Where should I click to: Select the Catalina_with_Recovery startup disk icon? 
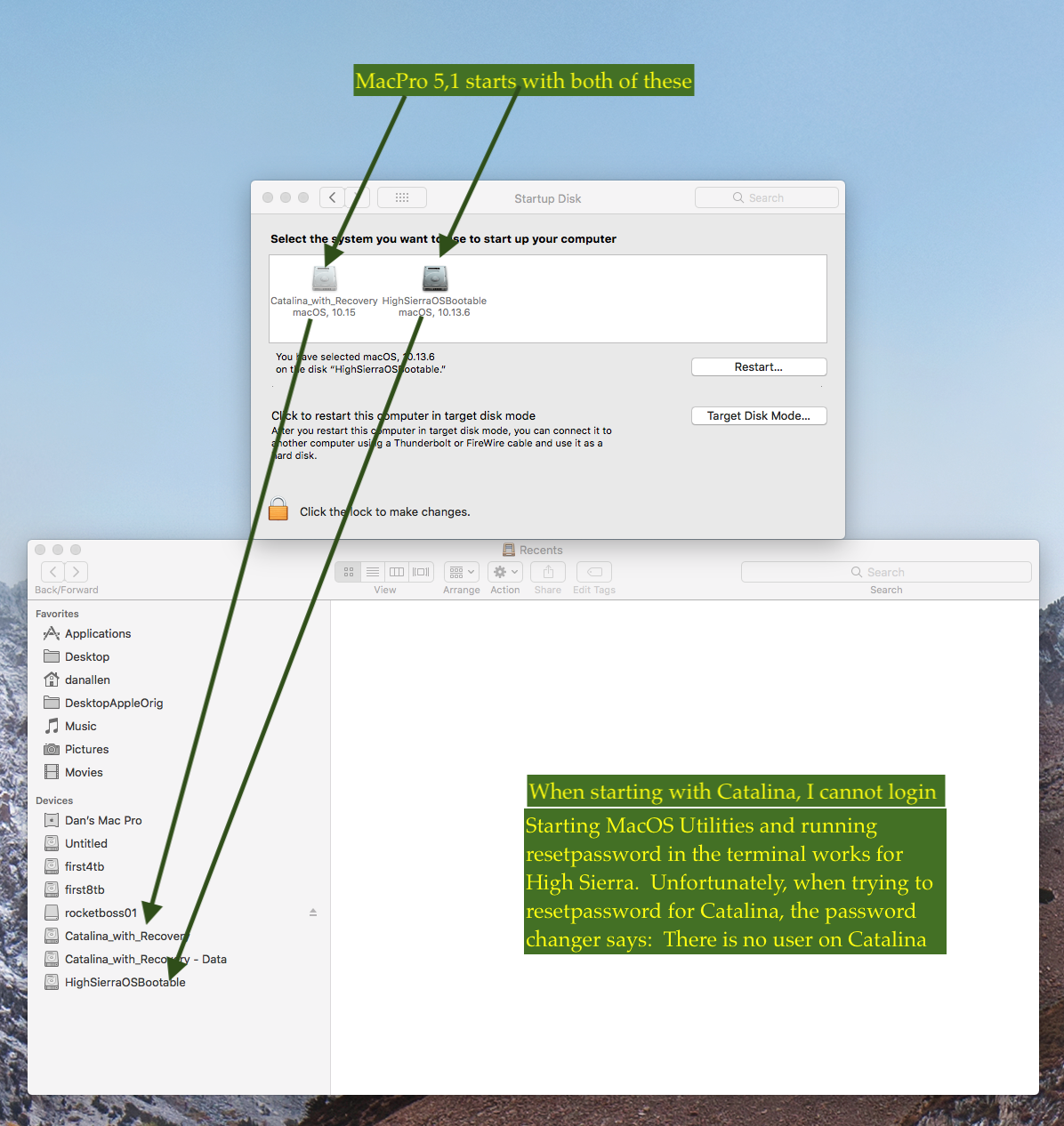[x=325, y=278]
